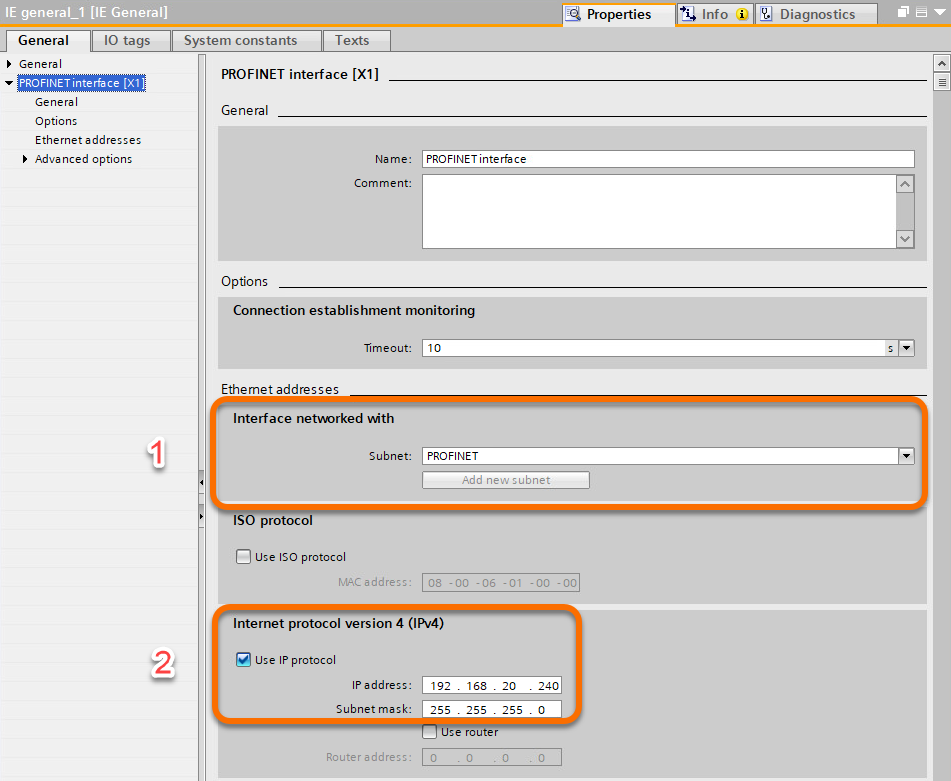951x781 pixels.
Task: Click the yellow info indicator icon
Action: pyautogui.click(x=742, y=14)
